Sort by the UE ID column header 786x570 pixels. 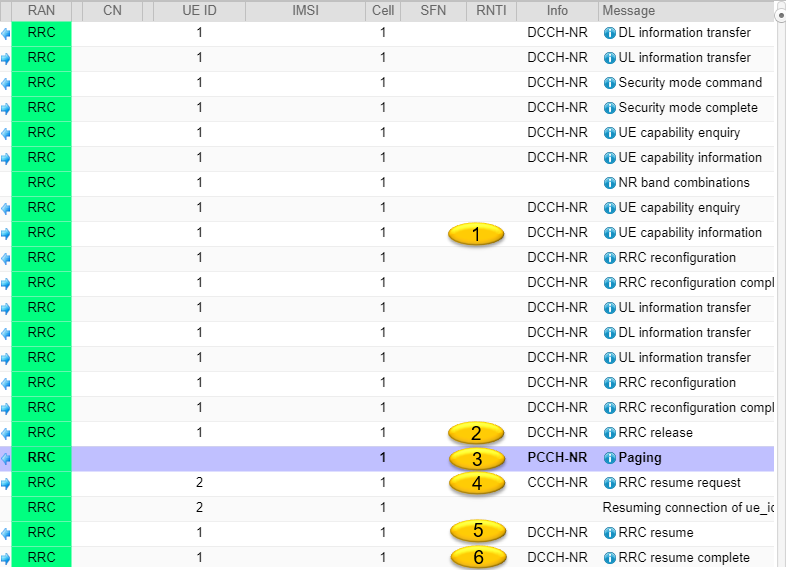(199, 11)
